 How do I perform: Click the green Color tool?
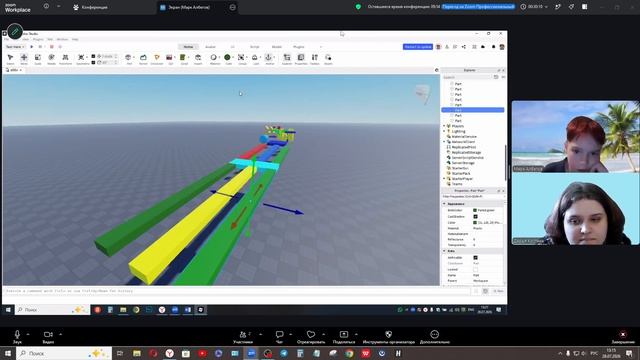click(x=227, y=59)
